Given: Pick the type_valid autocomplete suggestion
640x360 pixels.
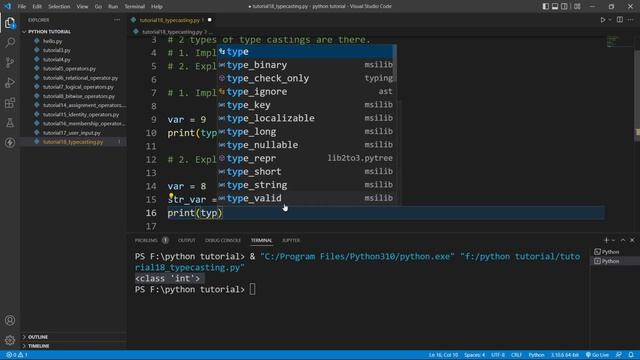Looking at the screenshot, I should click(x=306, y=198).
